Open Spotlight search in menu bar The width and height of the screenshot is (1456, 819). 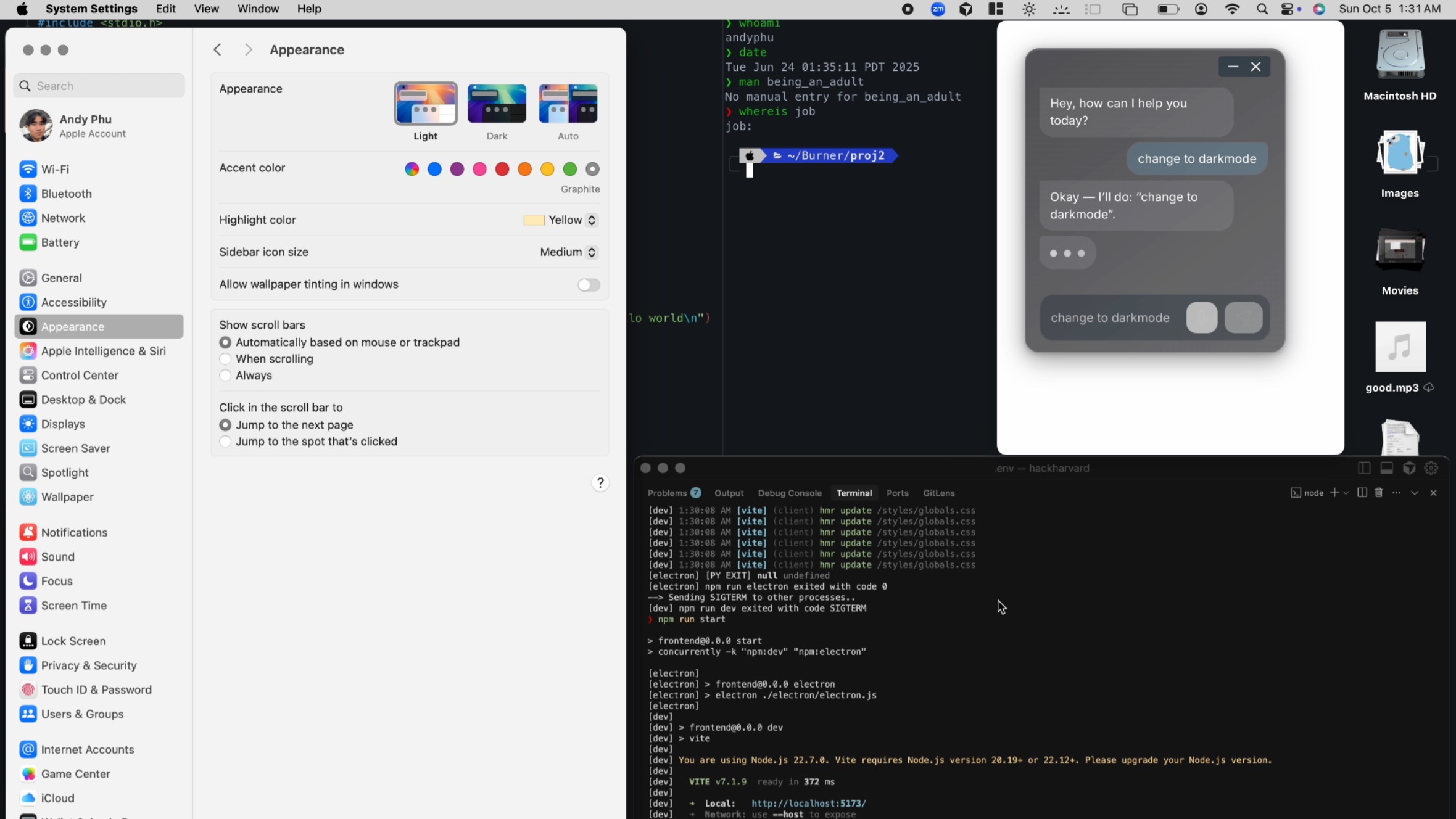(x=1262, y=9)
